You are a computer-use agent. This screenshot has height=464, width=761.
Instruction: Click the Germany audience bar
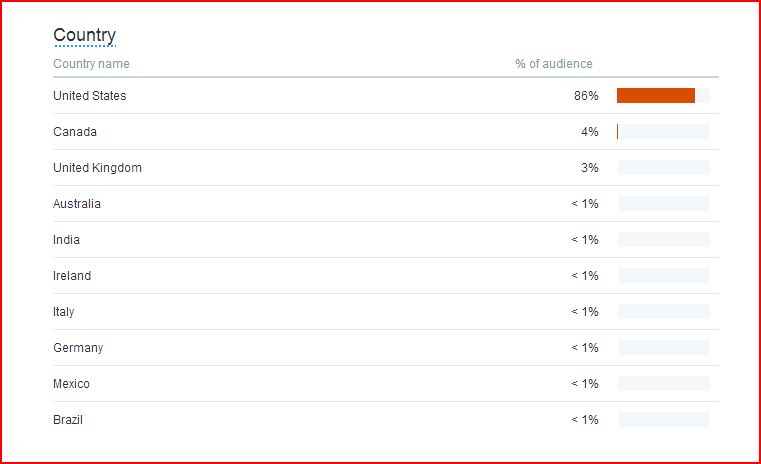click(x=663, y=348)
